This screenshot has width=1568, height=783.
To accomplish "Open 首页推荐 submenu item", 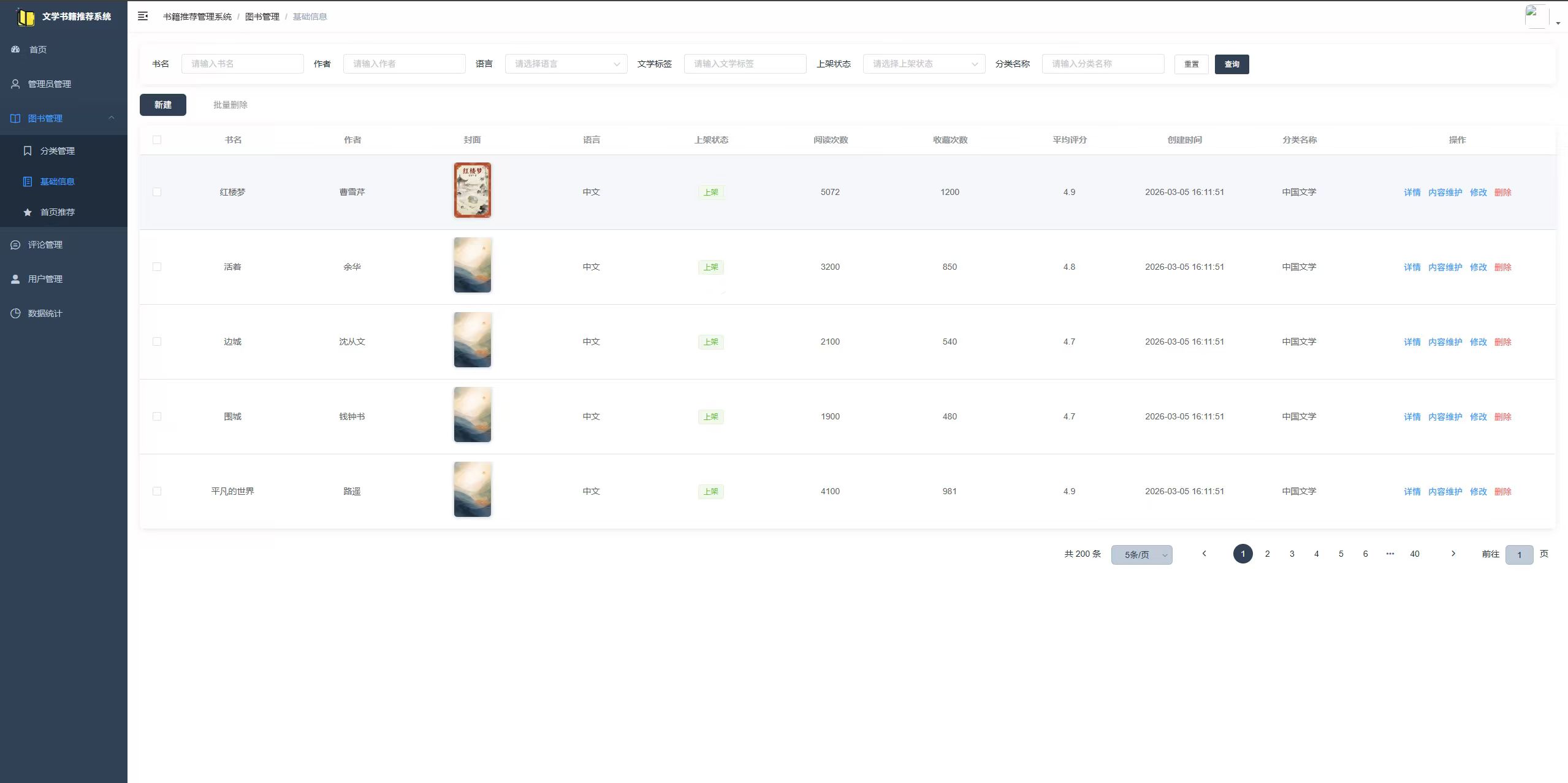I will coord(64,212).
